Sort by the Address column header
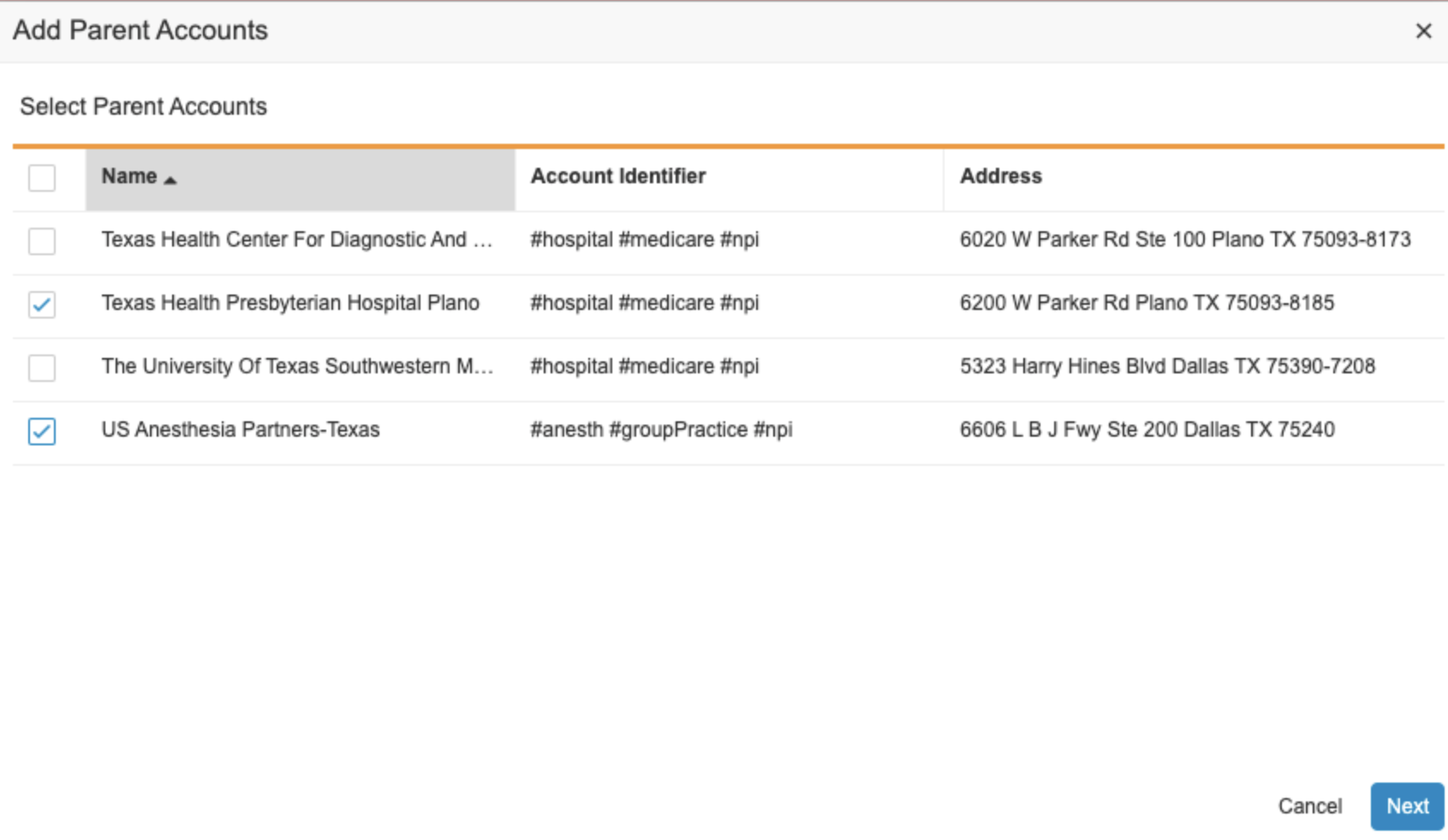This screenshot has width=1448, height=840. [1000, 176]
